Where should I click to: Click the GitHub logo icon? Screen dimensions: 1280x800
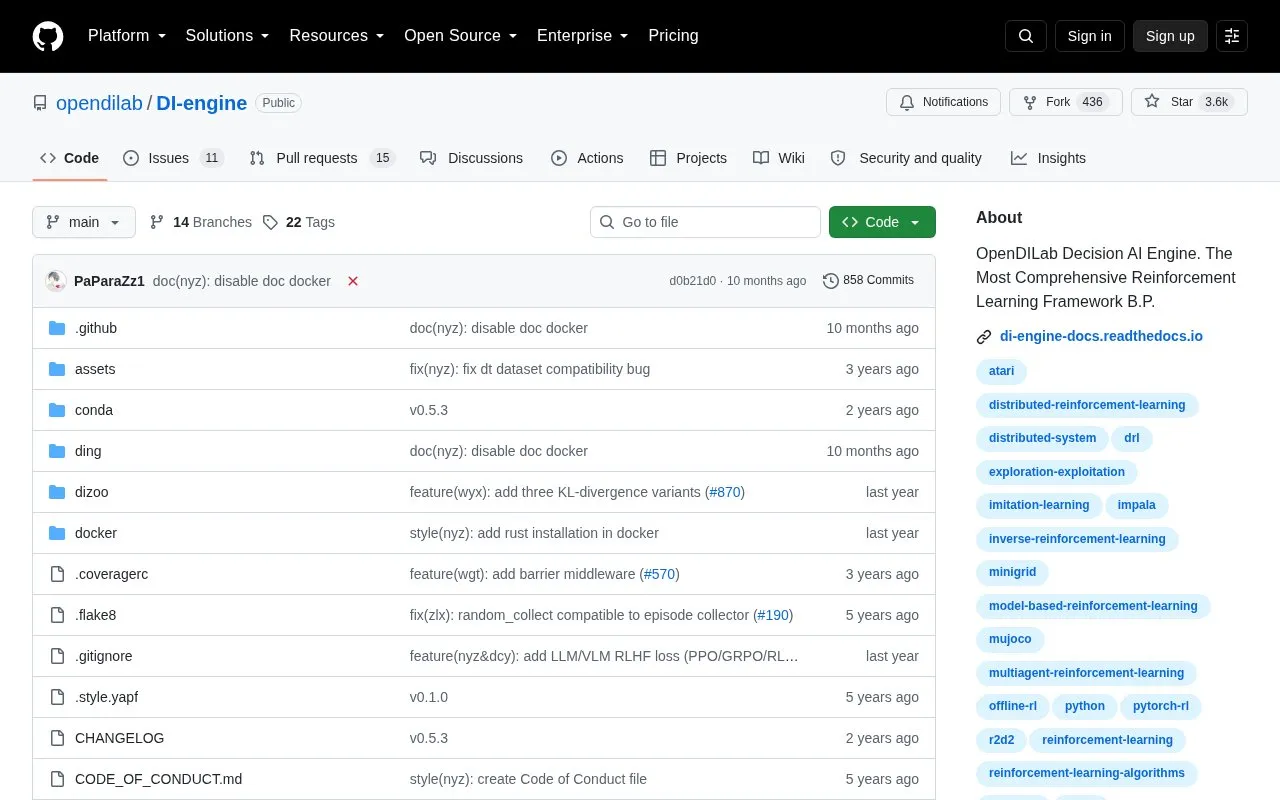click(x=48, y=36)
